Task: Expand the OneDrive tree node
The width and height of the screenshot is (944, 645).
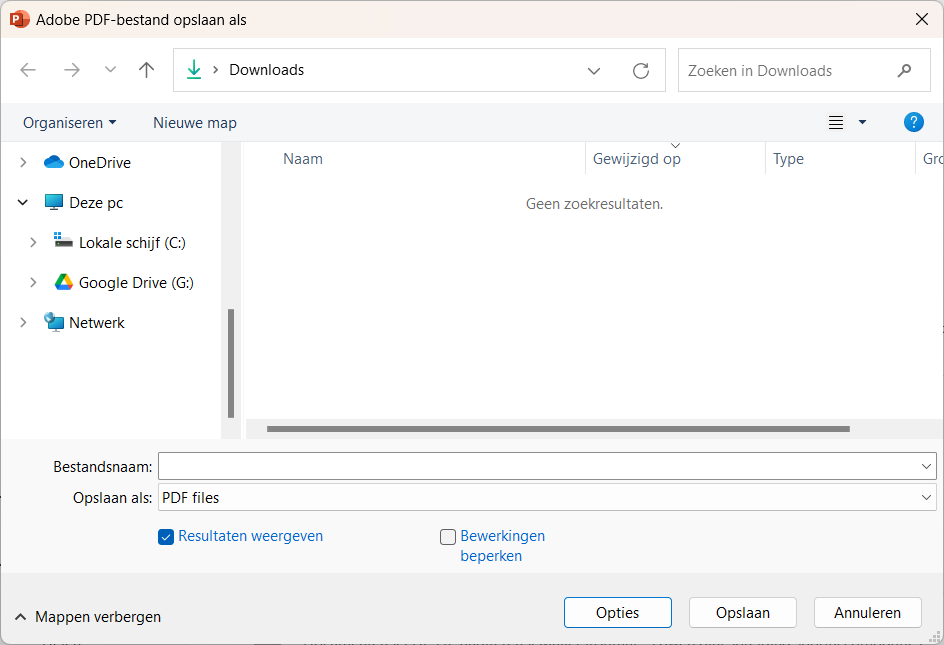Action: coord(23,163)
